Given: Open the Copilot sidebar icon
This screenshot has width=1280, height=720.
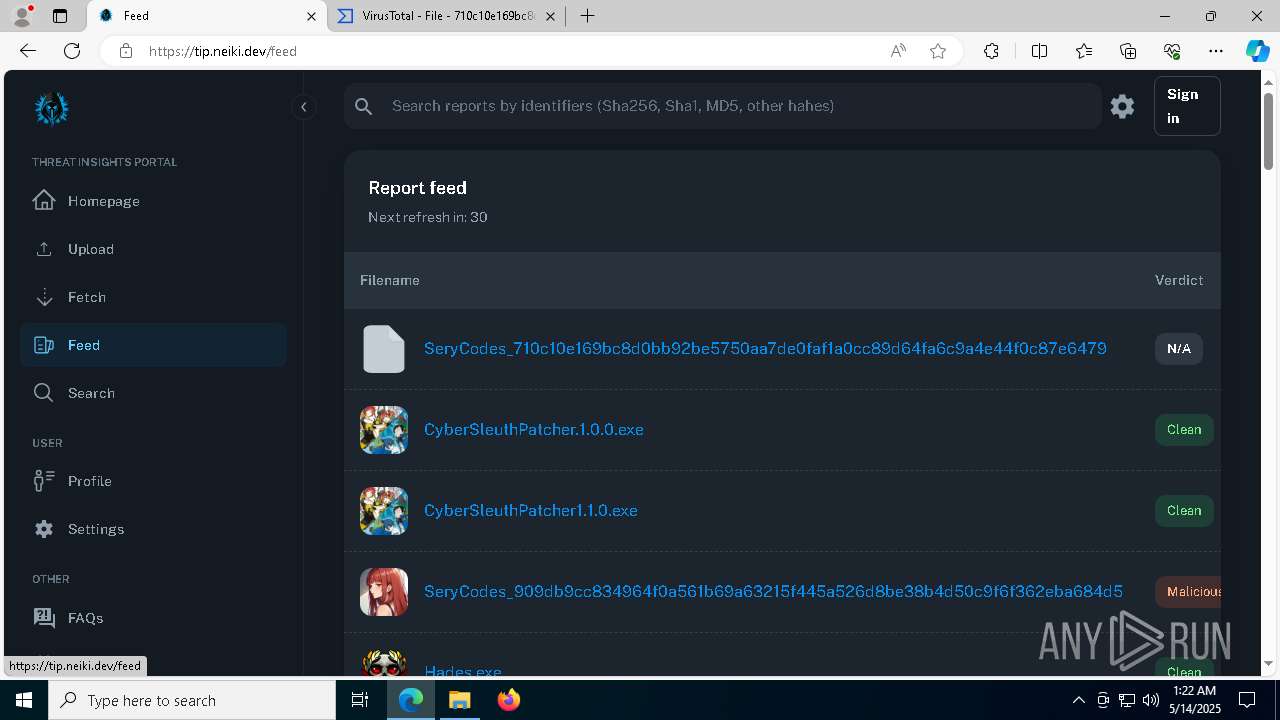Looking at the screenshot, I should click(x=1257, y=51).
